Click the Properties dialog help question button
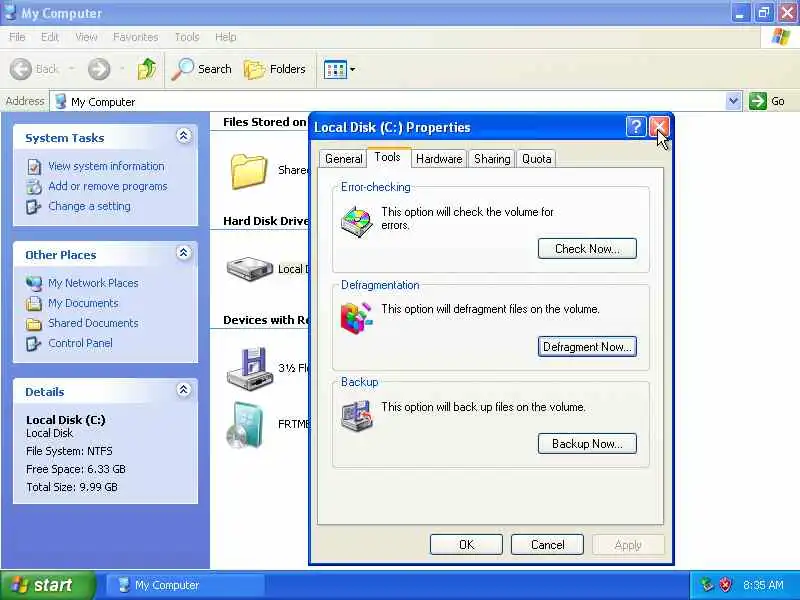Viewport: 800px width, 600px height. coord(636,127)
